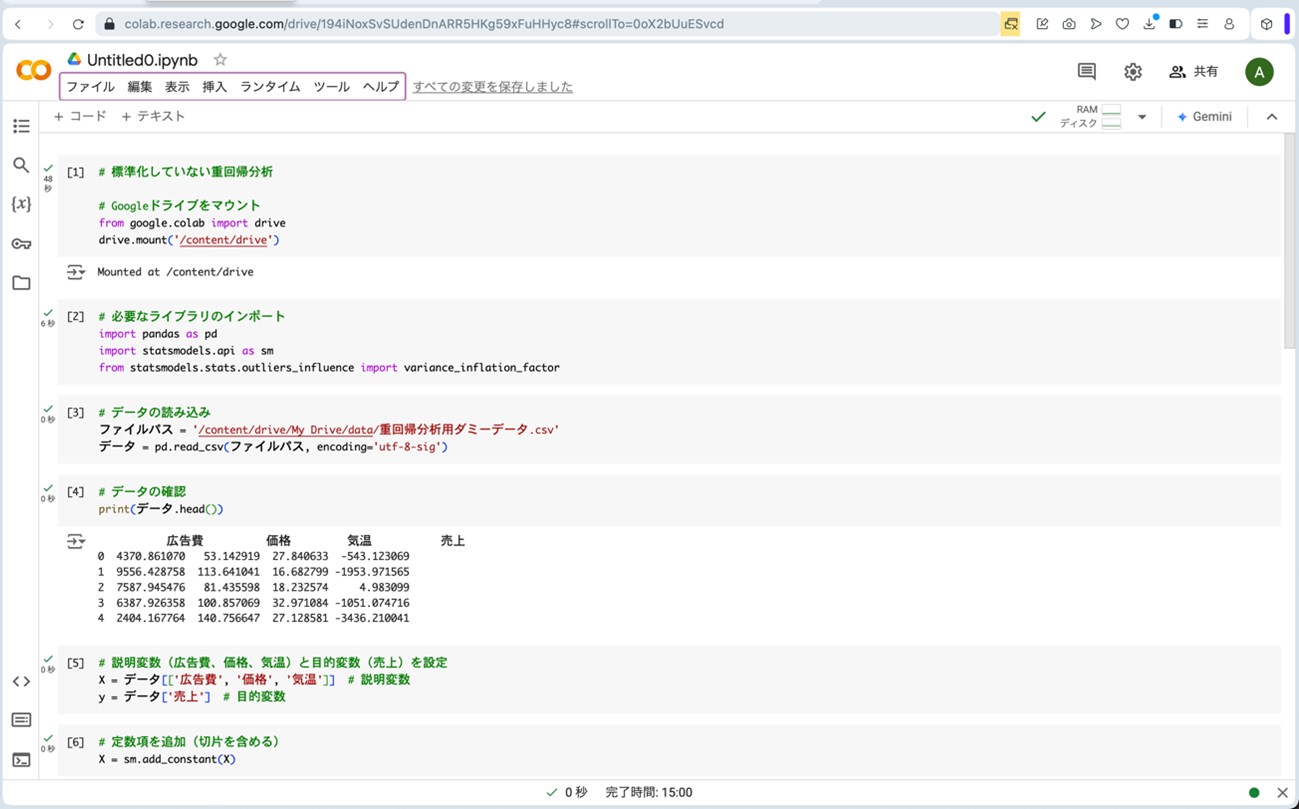Click the '/content/drive' path link in cell 1
This screenshot has height=809, width=1299.
tap(226, 240)
